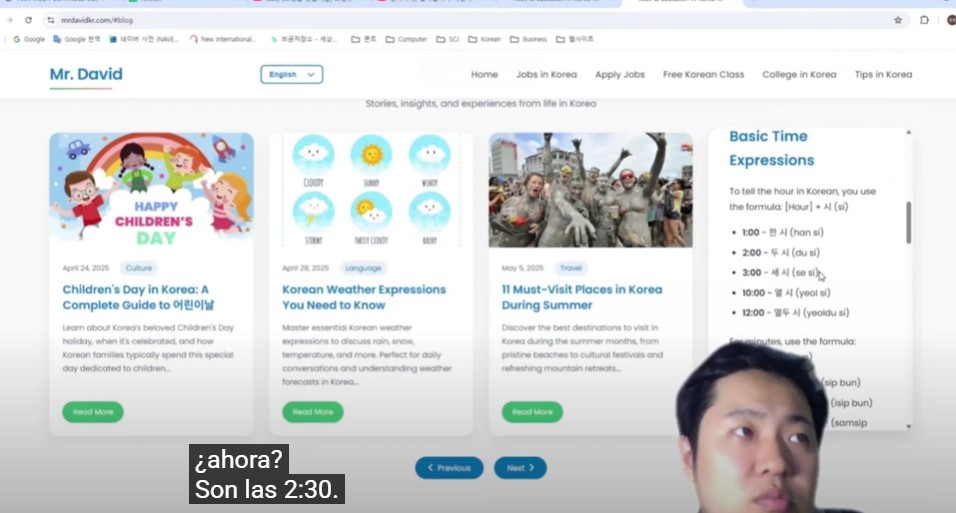Image resolution: width=956 pixels, height=513 pixels.
Task: Open 11 Must-Visit Places in Korea title
Action: point(582,297)
